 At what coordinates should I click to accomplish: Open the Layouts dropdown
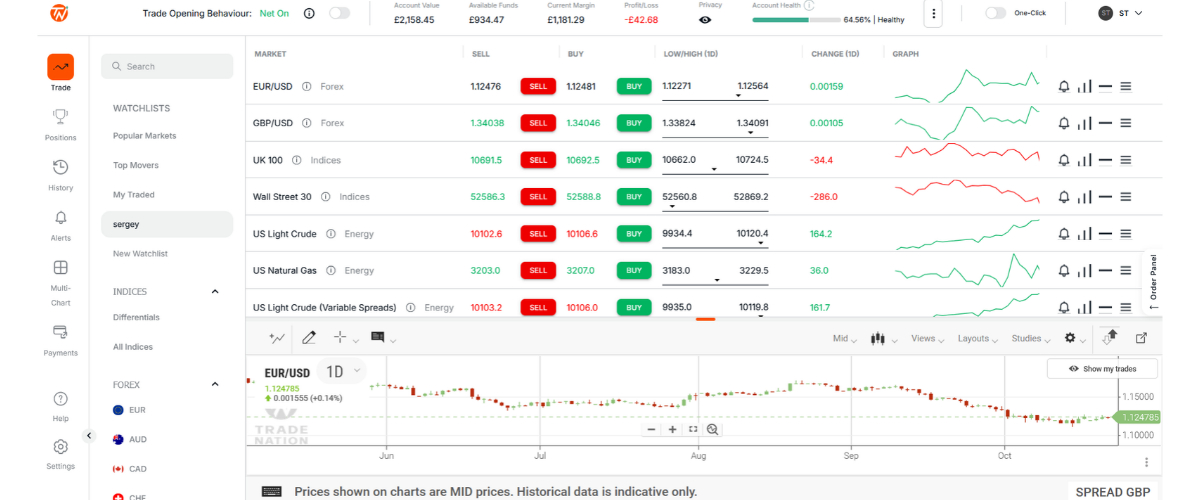pyautogui.click(x=978, y=338)
